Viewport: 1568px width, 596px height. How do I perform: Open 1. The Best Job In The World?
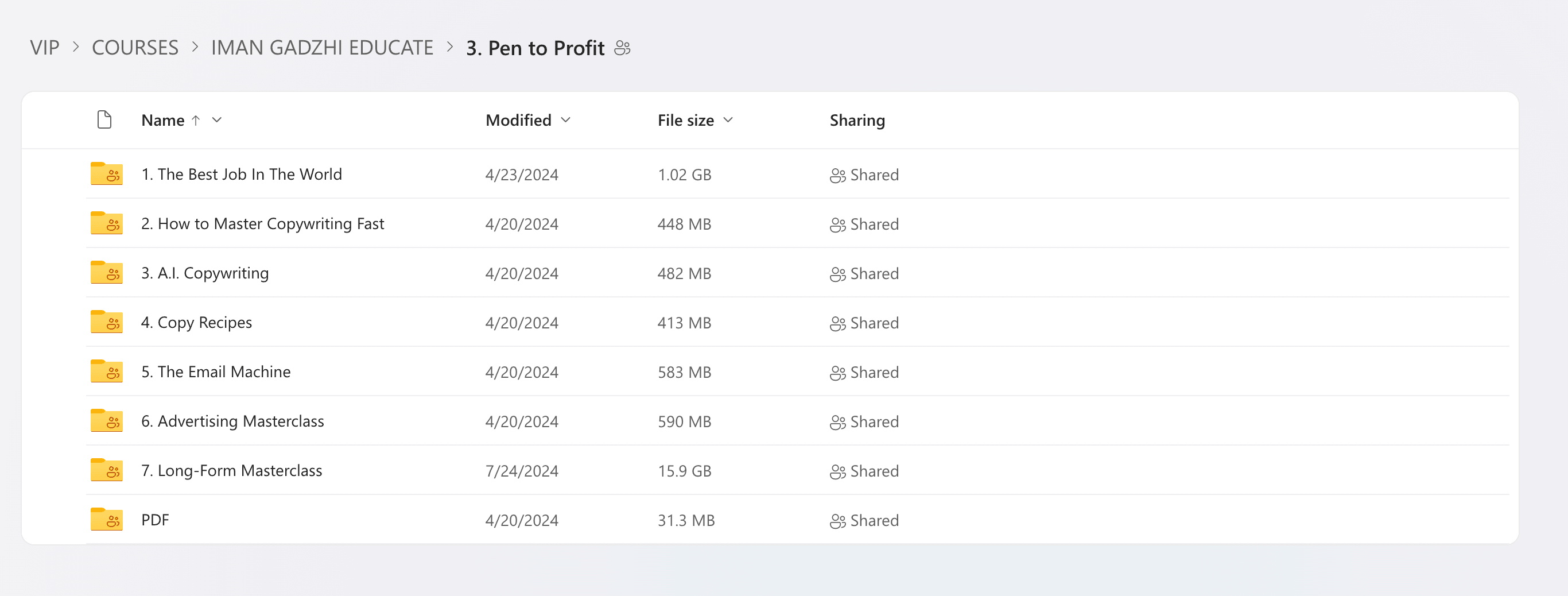point(241,174)
